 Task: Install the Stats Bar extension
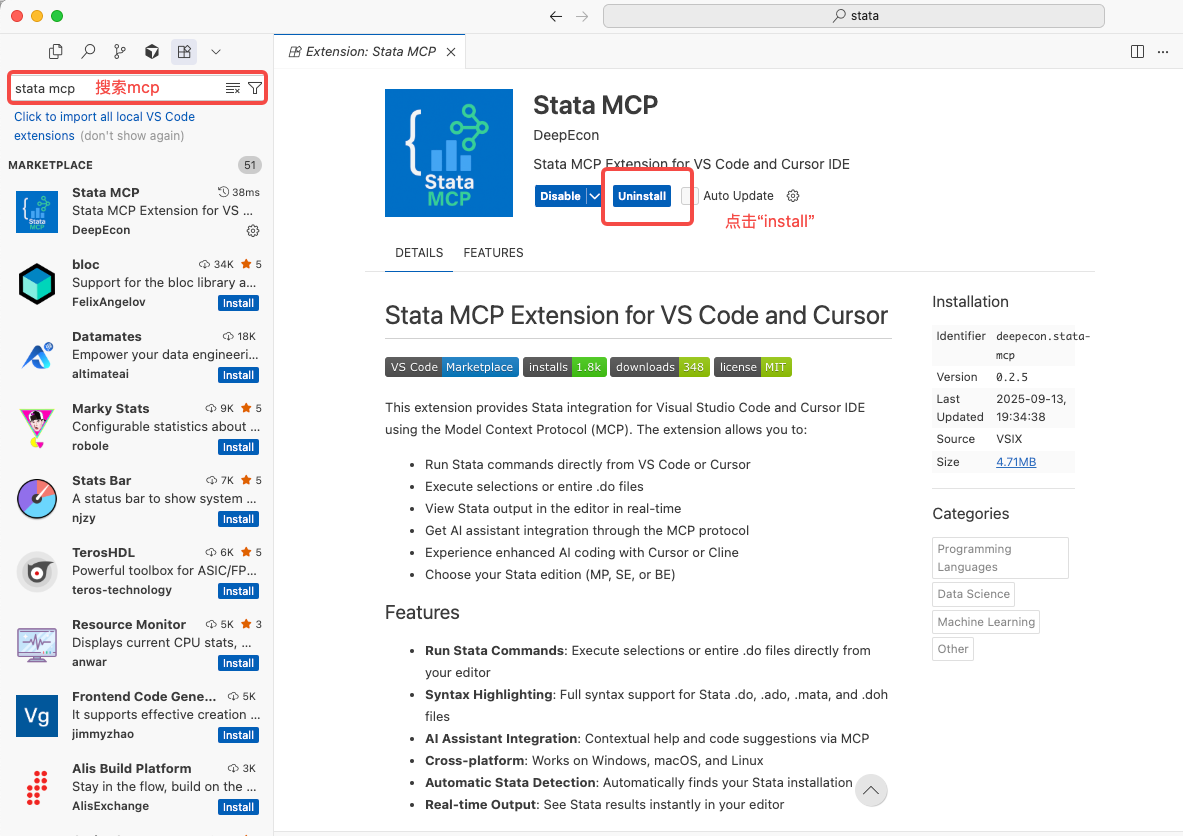tap(238, 519)
